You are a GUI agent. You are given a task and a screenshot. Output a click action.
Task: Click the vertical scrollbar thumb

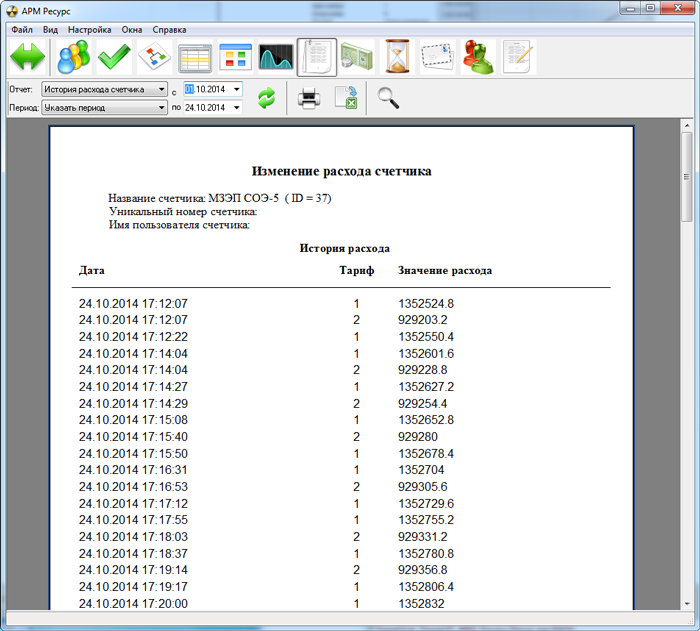pyautogui.click(x=687, y=177)
